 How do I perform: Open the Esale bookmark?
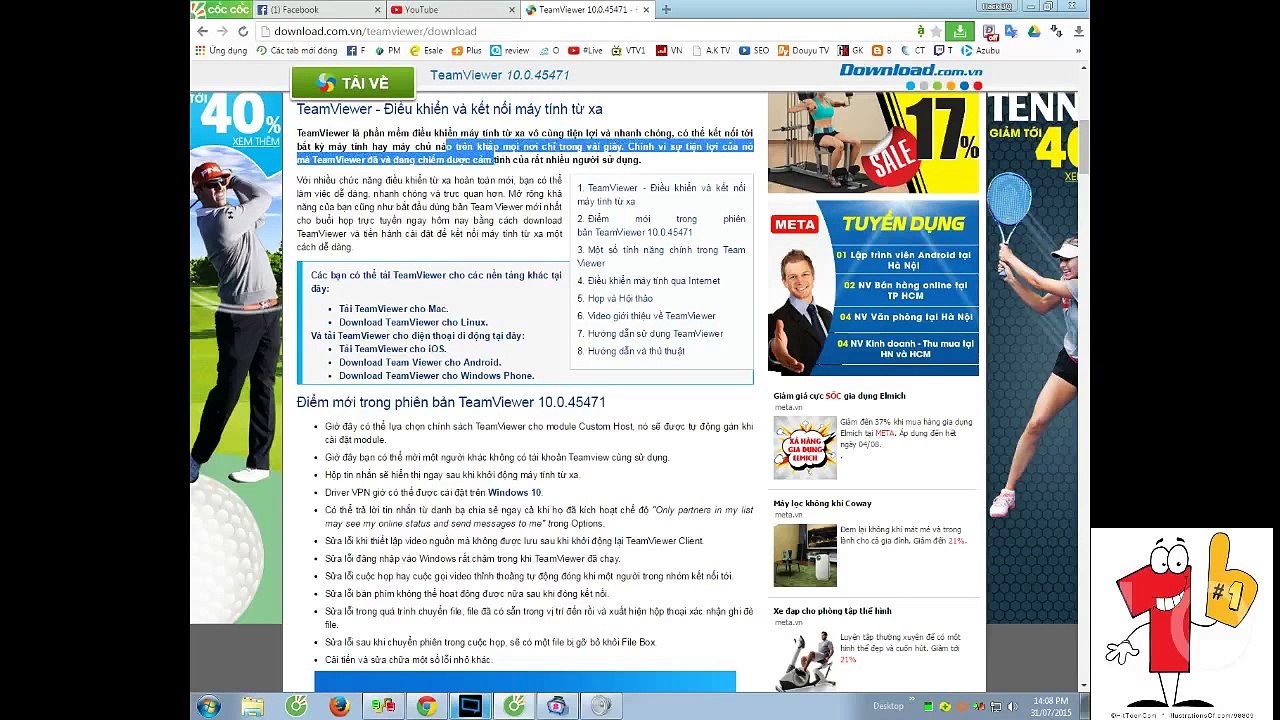[427, 51]
